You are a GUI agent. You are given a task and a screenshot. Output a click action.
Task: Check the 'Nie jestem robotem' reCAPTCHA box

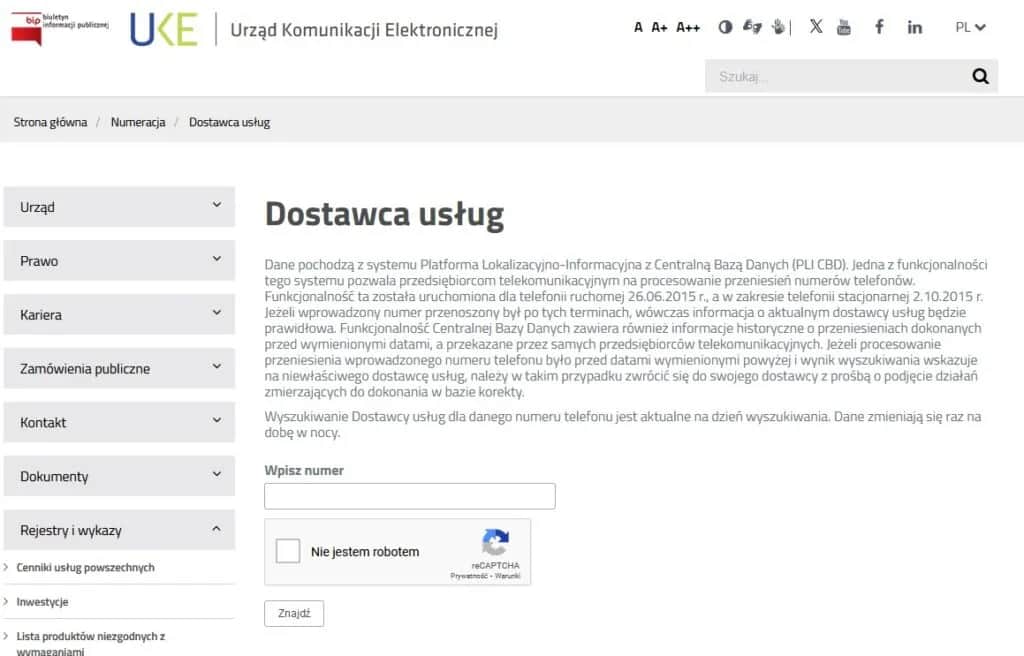tap(289, 551)
